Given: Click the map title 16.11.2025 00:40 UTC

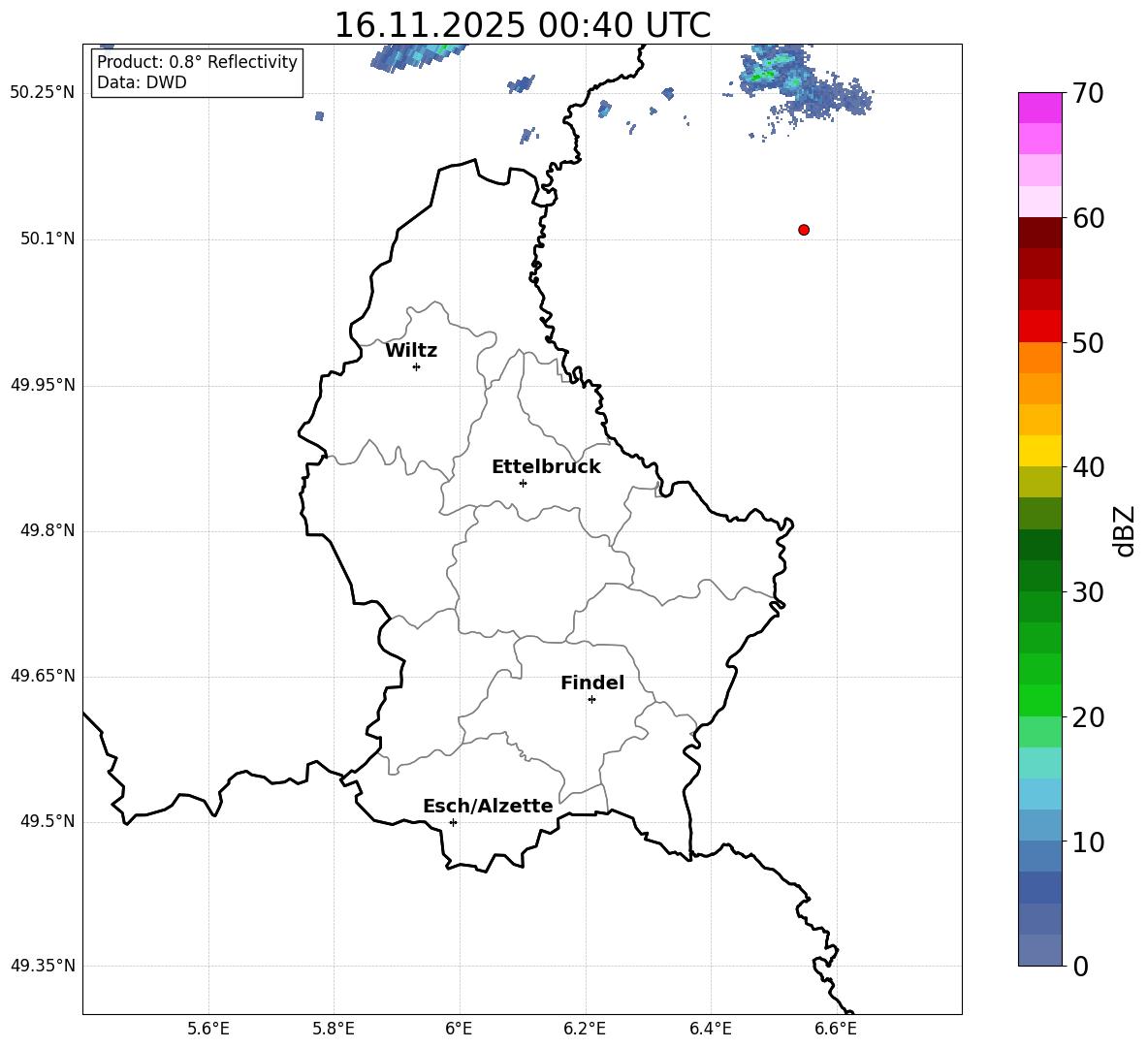Looking at the screenshot, I should click(x=522, y=25).
